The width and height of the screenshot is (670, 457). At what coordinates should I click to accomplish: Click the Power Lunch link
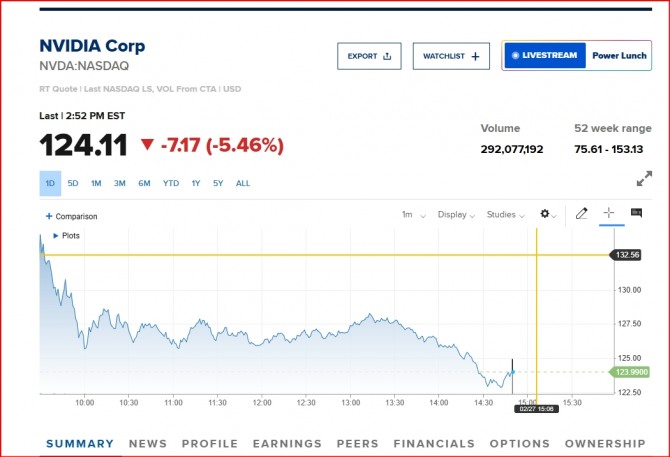[x=619, y=56]
